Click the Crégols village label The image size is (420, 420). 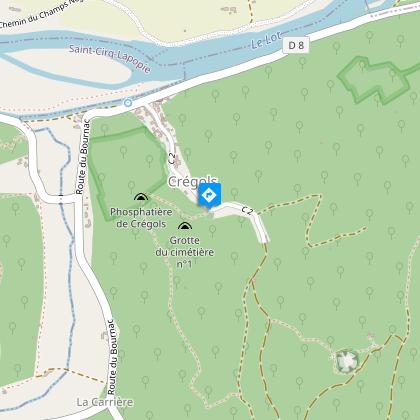tap(192, 182)
